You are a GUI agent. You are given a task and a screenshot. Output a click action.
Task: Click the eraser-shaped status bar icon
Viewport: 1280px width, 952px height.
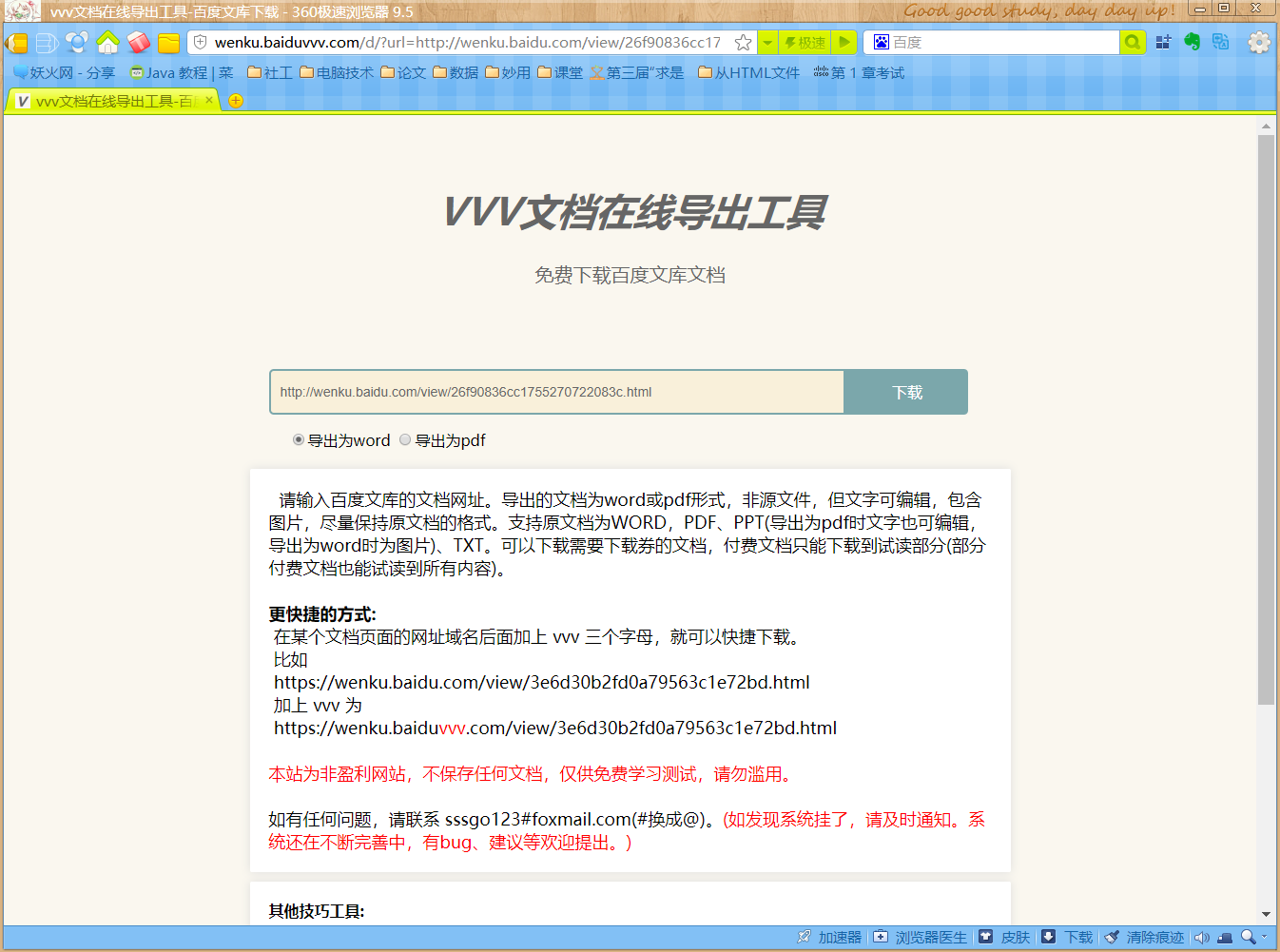pos(1225,938)
